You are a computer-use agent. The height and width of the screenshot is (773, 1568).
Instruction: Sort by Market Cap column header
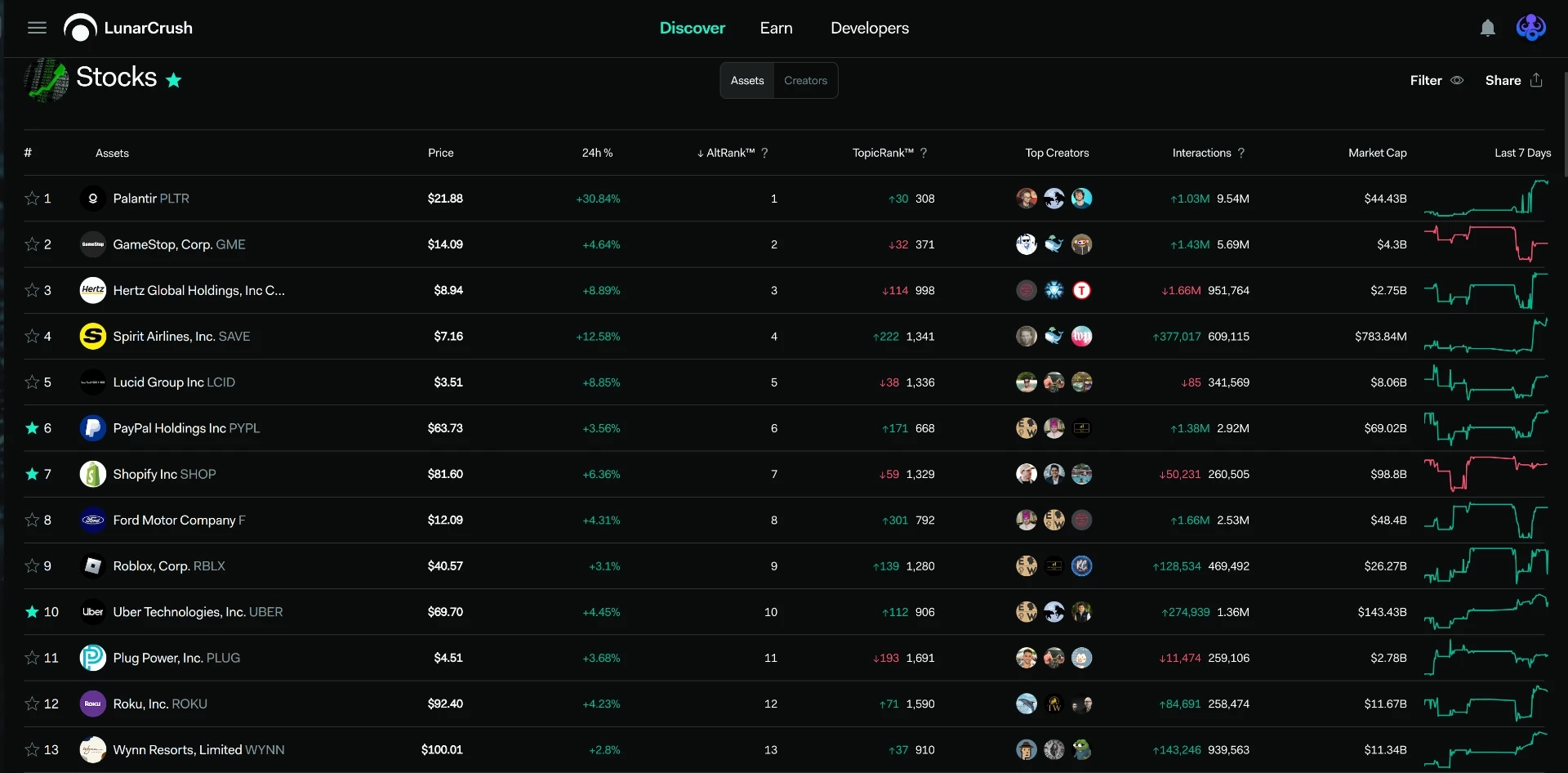[x=1378, y=153]
